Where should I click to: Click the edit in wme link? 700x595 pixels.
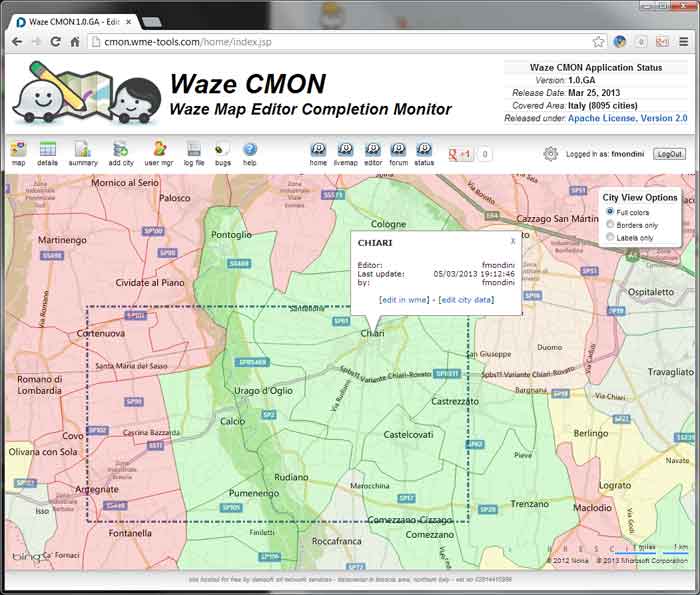[404, 300]
